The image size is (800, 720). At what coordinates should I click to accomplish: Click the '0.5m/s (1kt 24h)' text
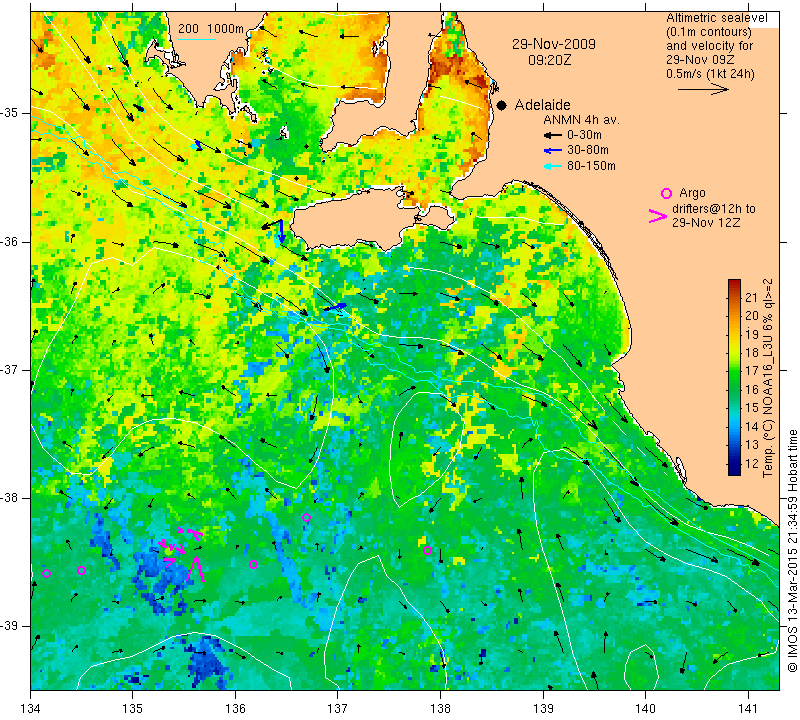coord(710,73)
